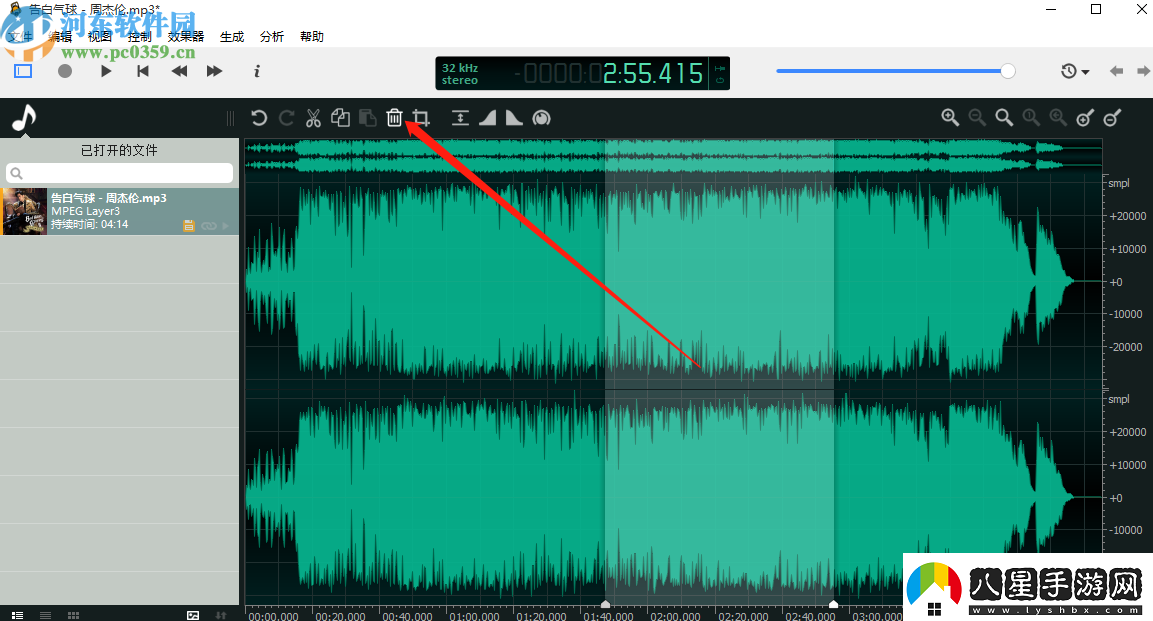
Task: Switch file list to grid view
Action: (x=73, y=614)
